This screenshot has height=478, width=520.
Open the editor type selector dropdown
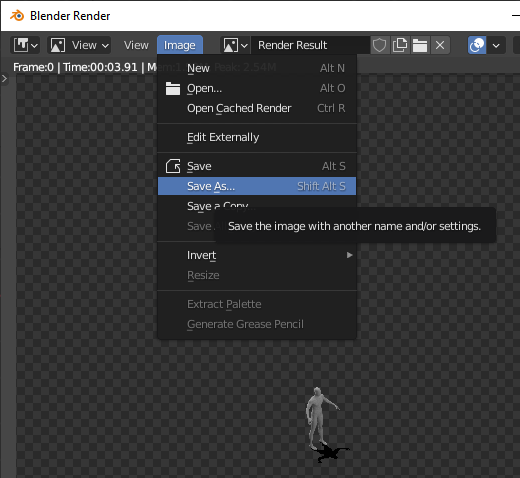(x=25, y=45)
